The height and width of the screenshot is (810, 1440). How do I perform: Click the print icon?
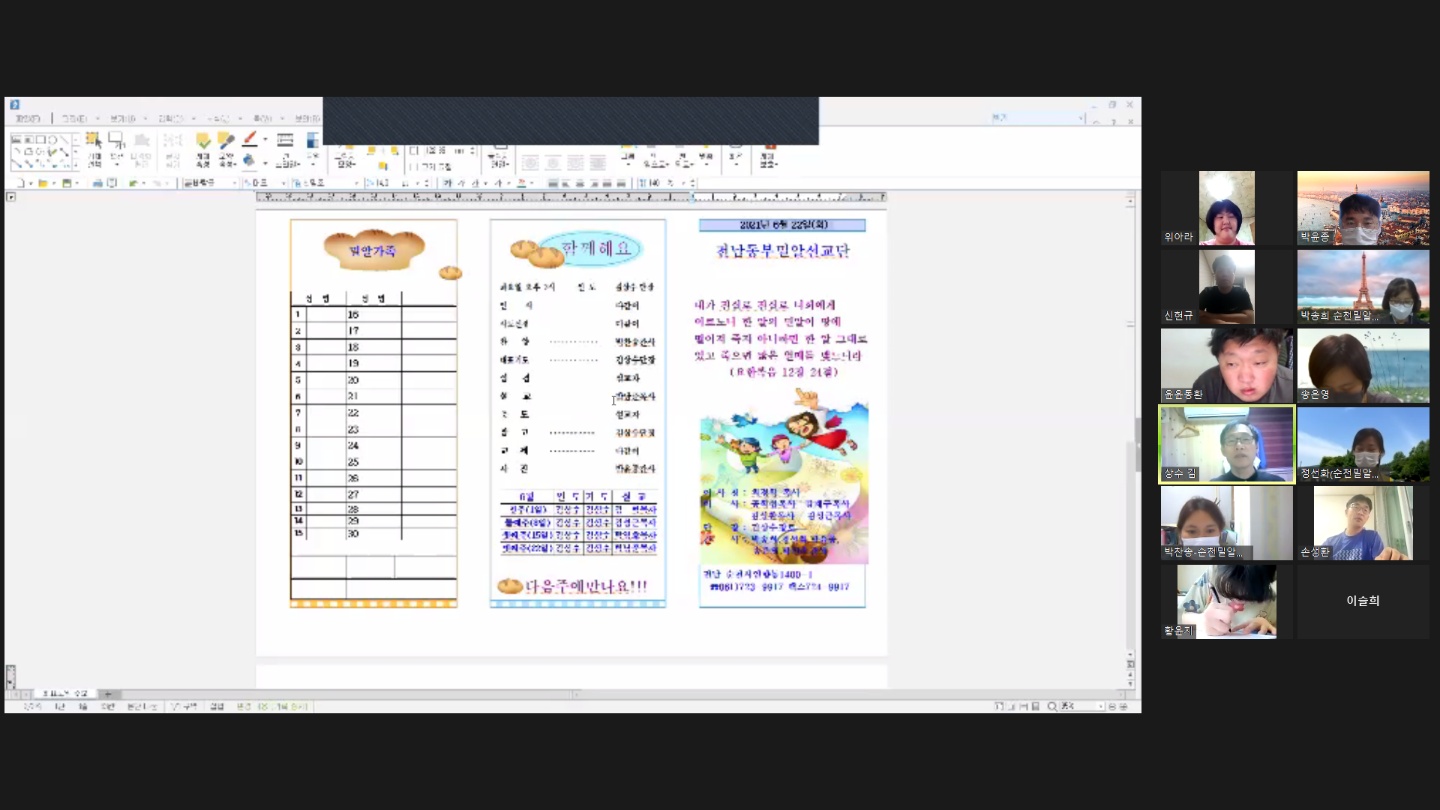coord(98,183)
